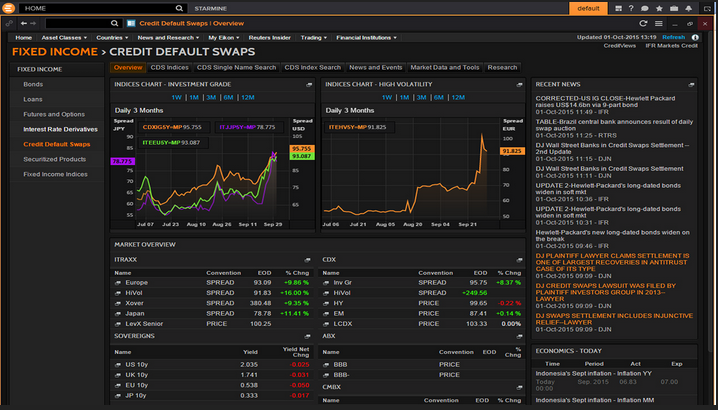This screenshot has width=718, height=410.
Task: Click the search magnifier in HOME box
Action: pyautogui.click(x=179, y=8)
